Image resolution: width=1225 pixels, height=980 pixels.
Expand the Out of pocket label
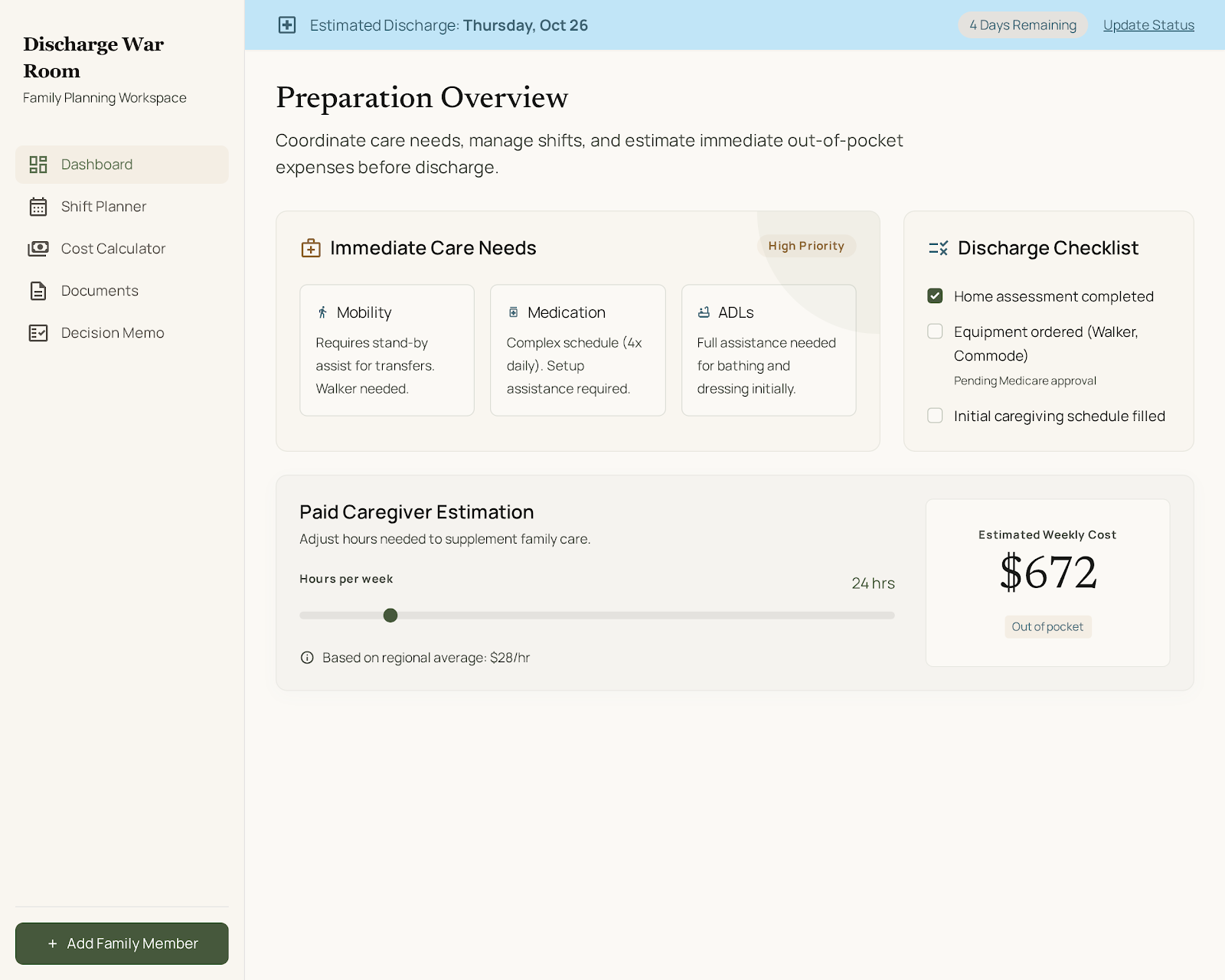[x=1047, y=626]
